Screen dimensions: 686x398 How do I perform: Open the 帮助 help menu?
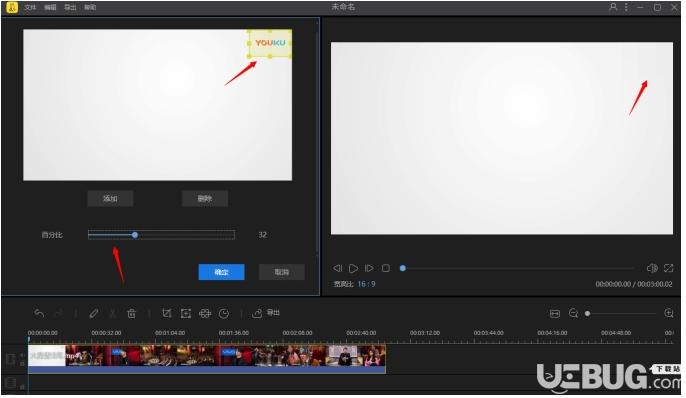click(x=91, y=7)
